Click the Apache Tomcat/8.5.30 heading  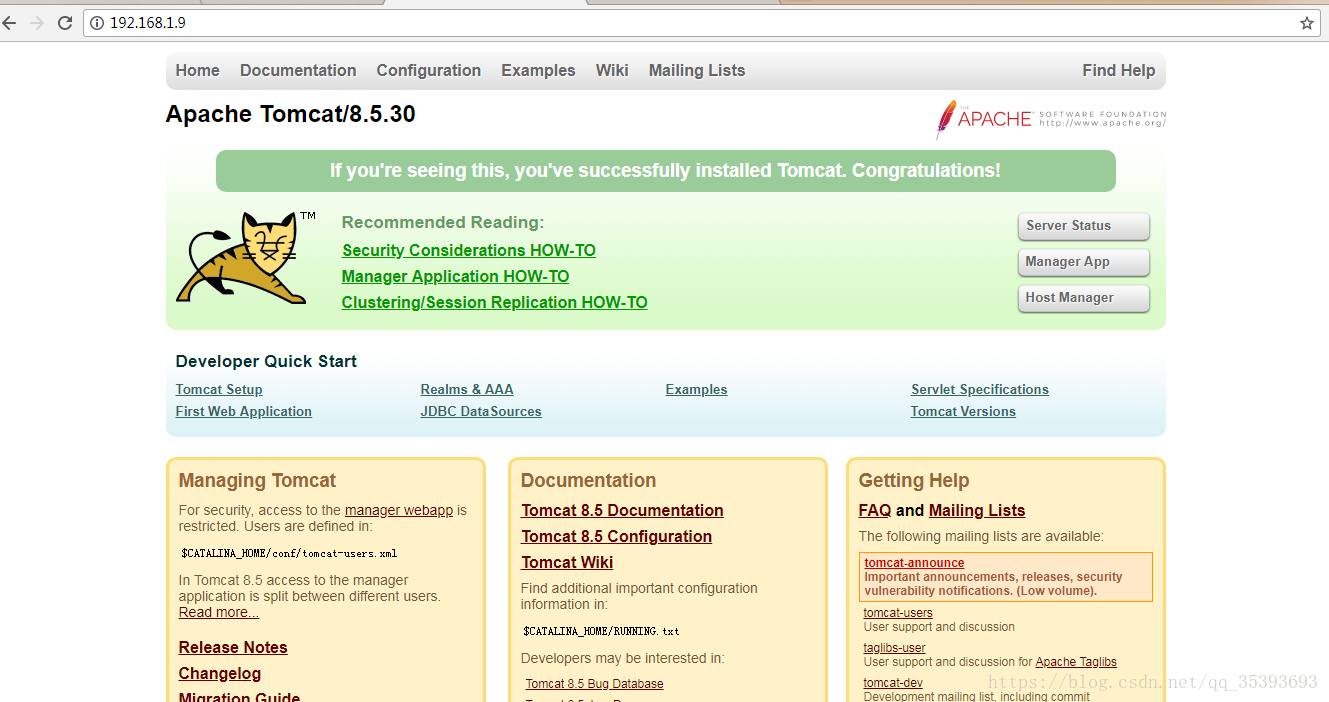[291, 114]
